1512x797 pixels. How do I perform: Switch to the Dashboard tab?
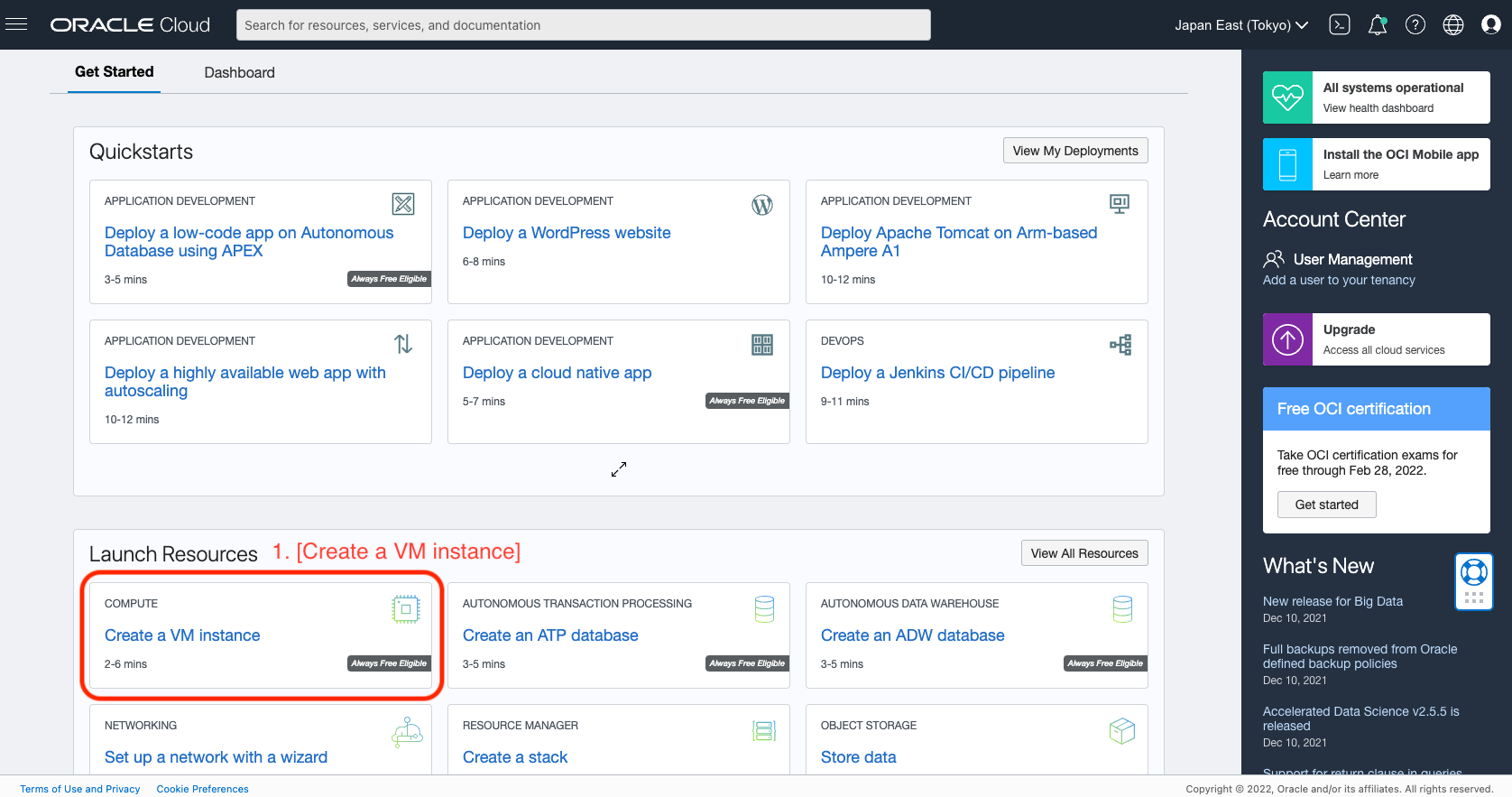point(239,72)
